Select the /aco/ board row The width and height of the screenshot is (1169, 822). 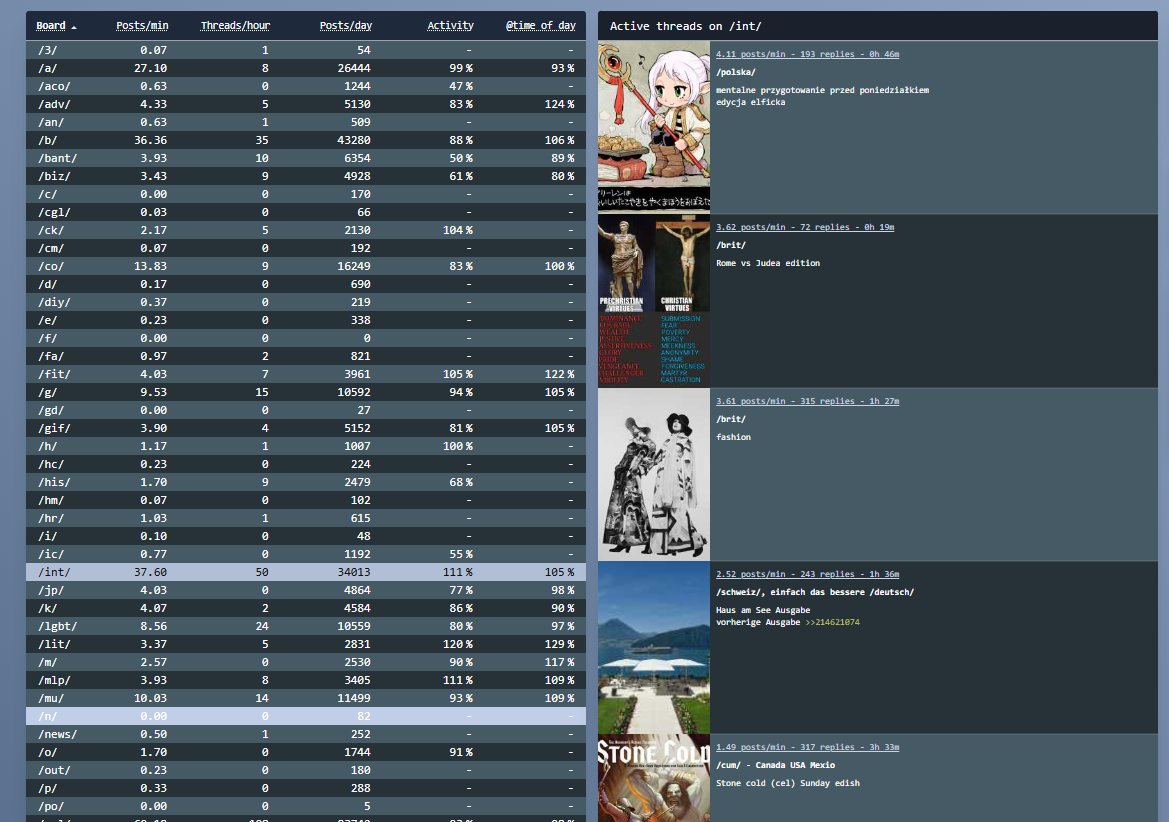pyautogui.click(x=306, y=86)
